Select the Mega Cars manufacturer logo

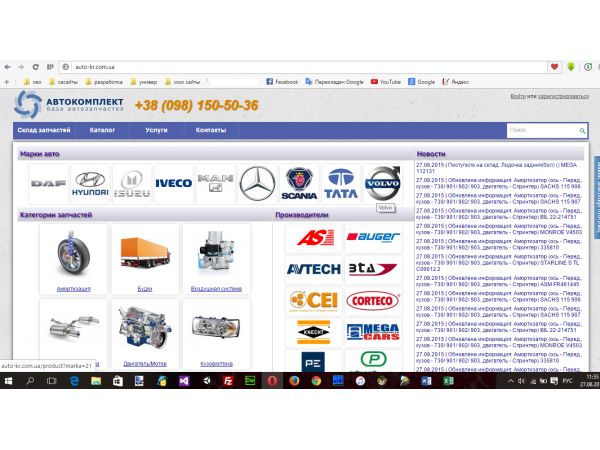coord(373,331)
